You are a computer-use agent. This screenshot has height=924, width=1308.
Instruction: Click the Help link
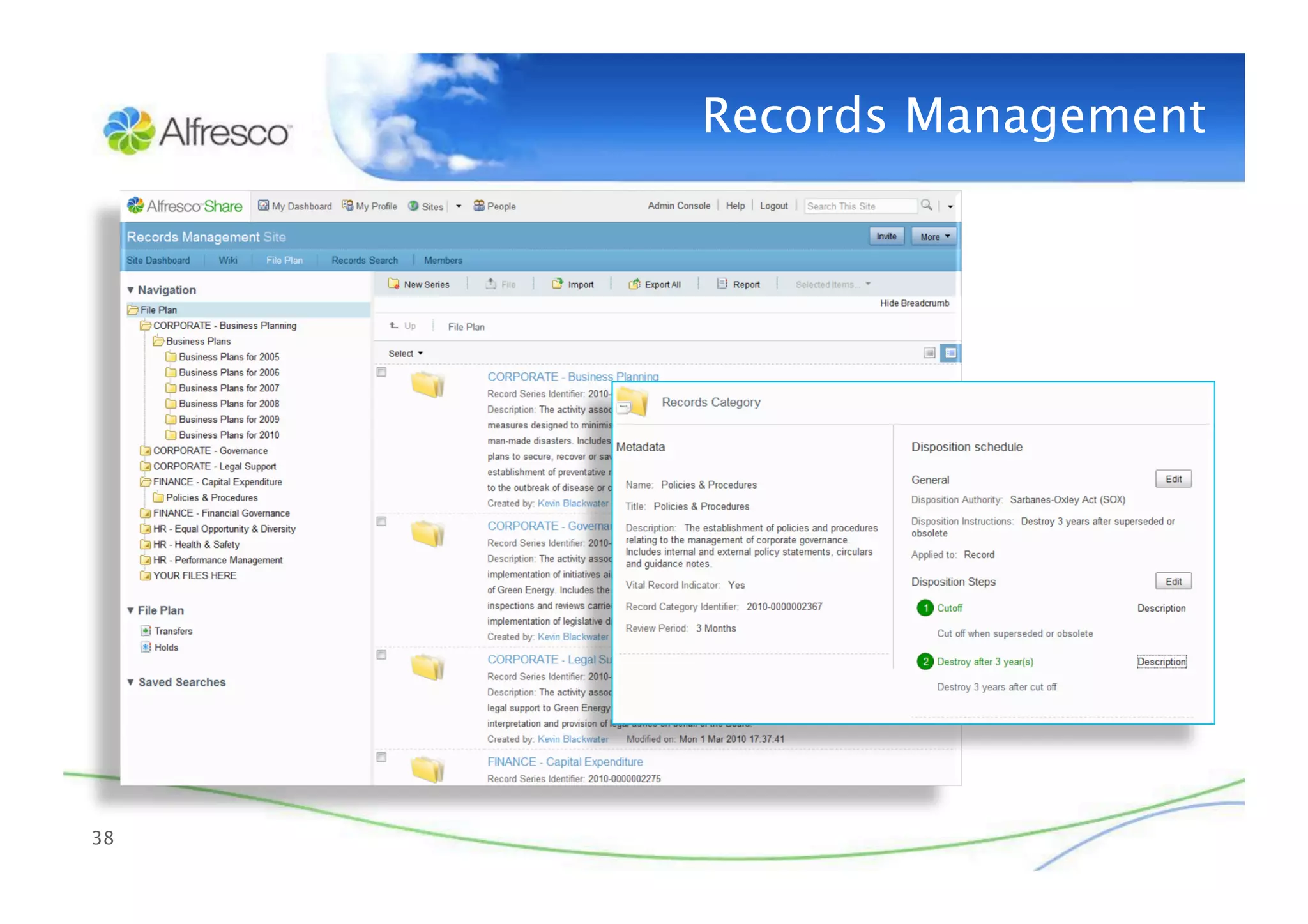pos(735,206)
